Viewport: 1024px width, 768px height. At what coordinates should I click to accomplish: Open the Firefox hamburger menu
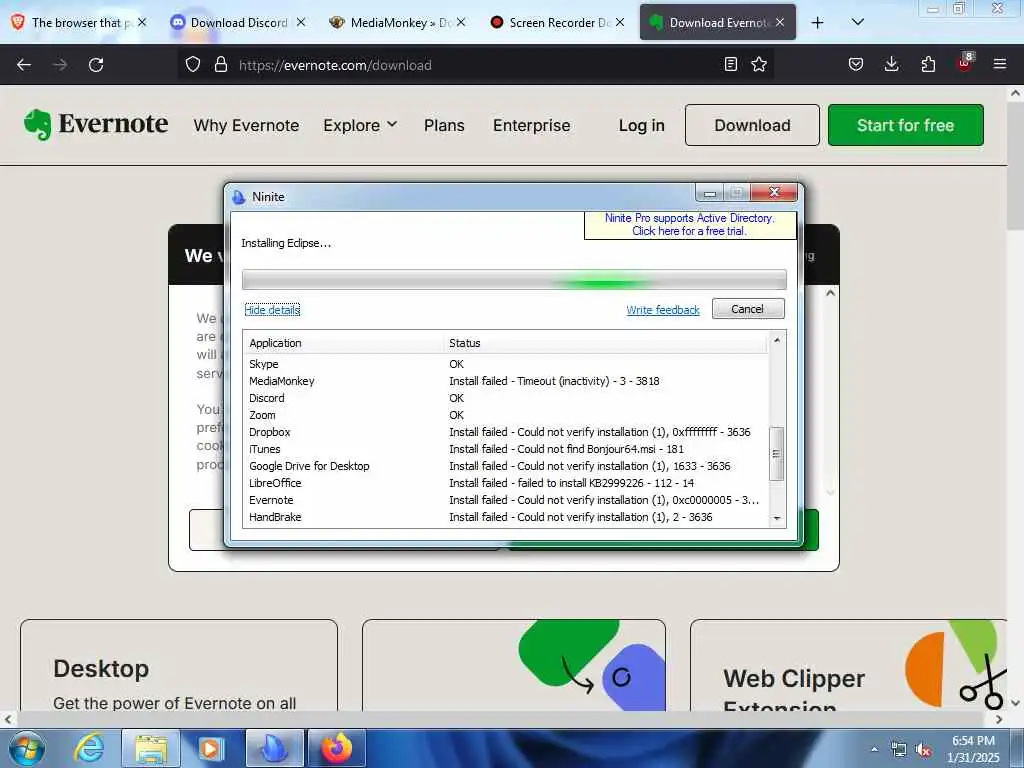pos(1000,64)
